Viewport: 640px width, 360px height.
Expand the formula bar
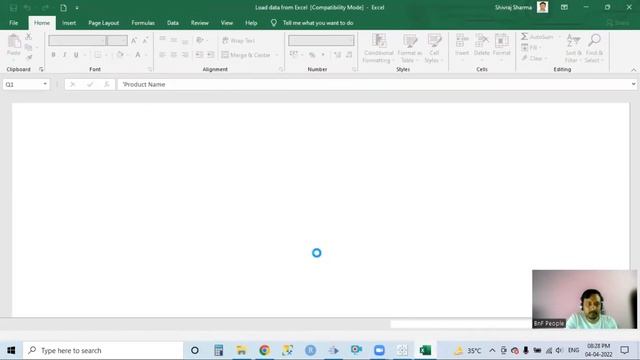point(633,84)
